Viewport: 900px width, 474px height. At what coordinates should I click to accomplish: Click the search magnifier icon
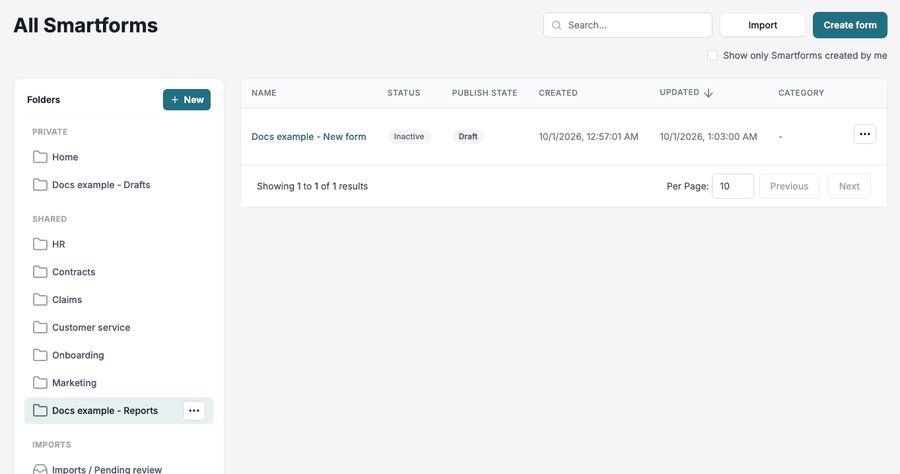(x=556, y=25)
